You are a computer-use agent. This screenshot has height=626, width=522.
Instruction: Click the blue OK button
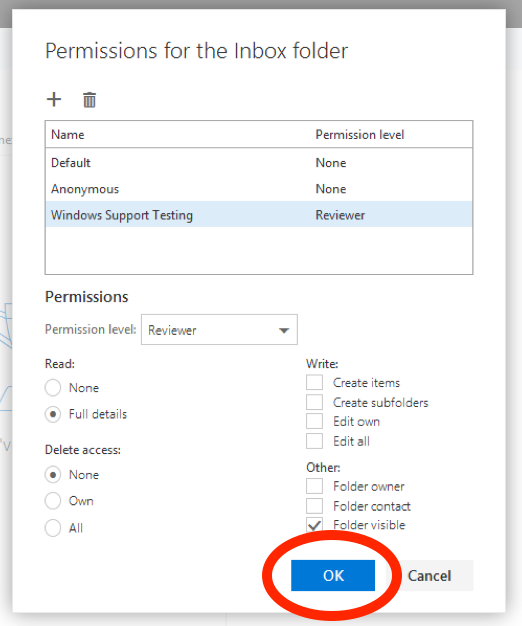(333, 575)
